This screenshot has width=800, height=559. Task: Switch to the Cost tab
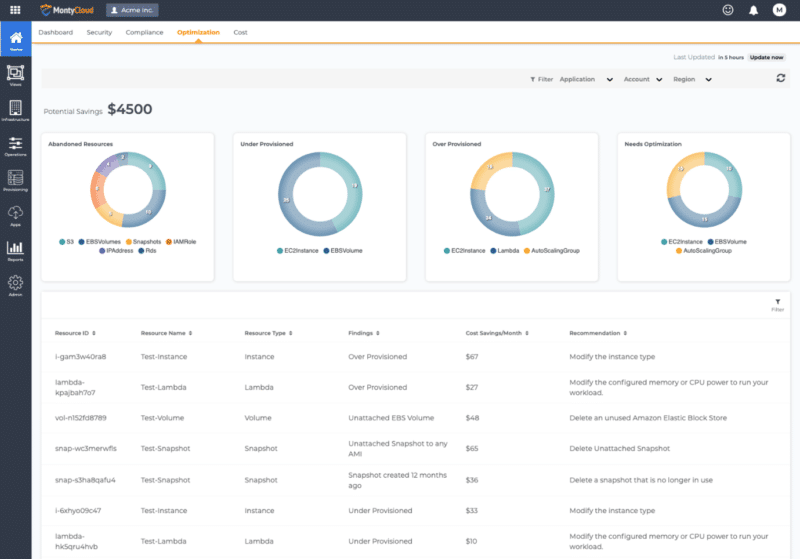click(x=240, y=33)
